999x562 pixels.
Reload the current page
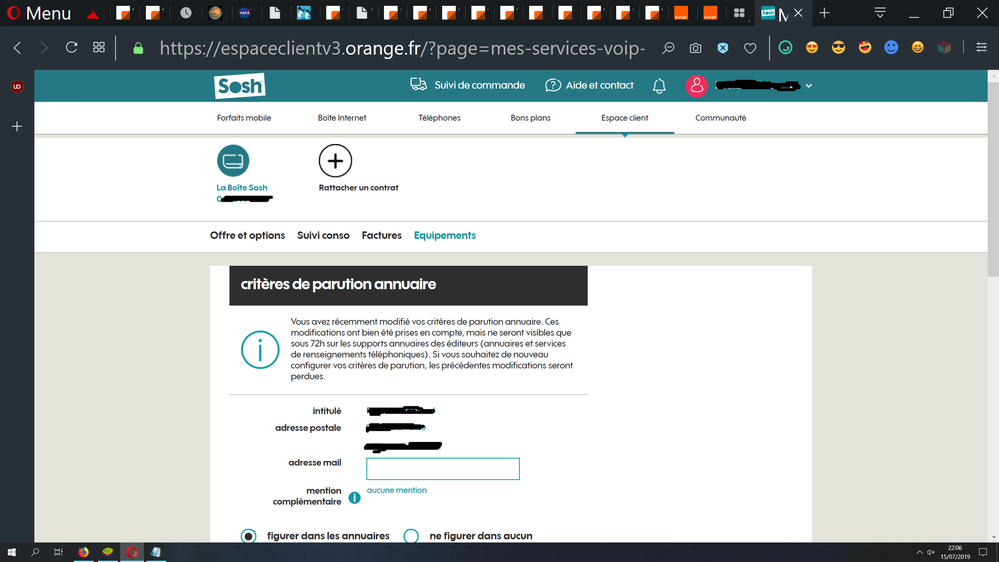71,48
